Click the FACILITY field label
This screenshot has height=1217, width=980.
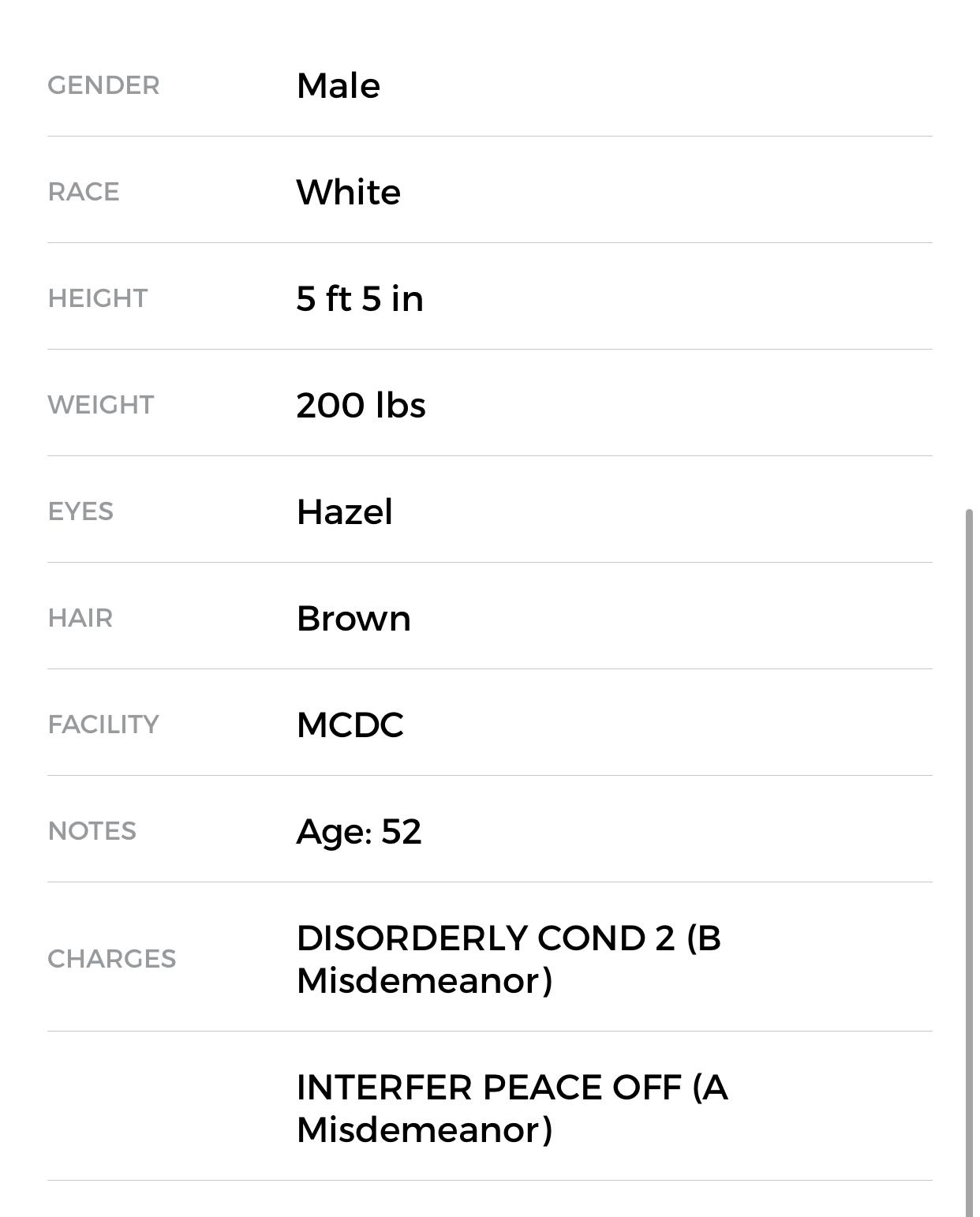point(103,725)
